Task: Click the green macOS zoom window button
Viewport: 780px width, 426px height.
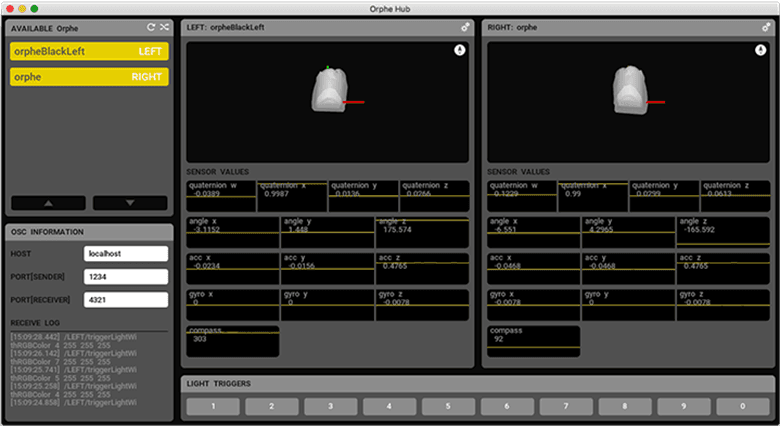Action: (x=34, y=8)
